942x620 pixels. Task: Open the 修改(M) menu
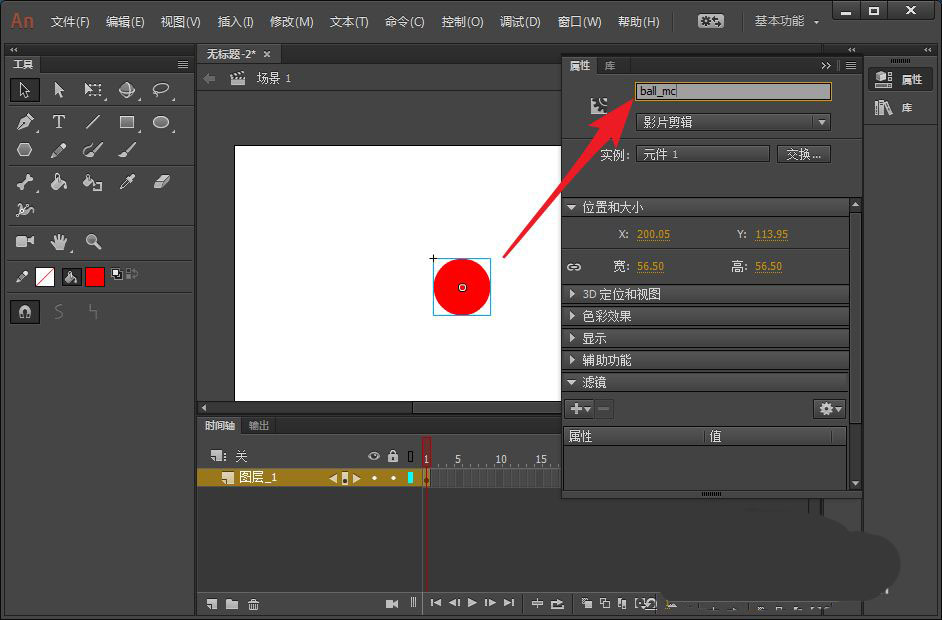pos(291,22)
